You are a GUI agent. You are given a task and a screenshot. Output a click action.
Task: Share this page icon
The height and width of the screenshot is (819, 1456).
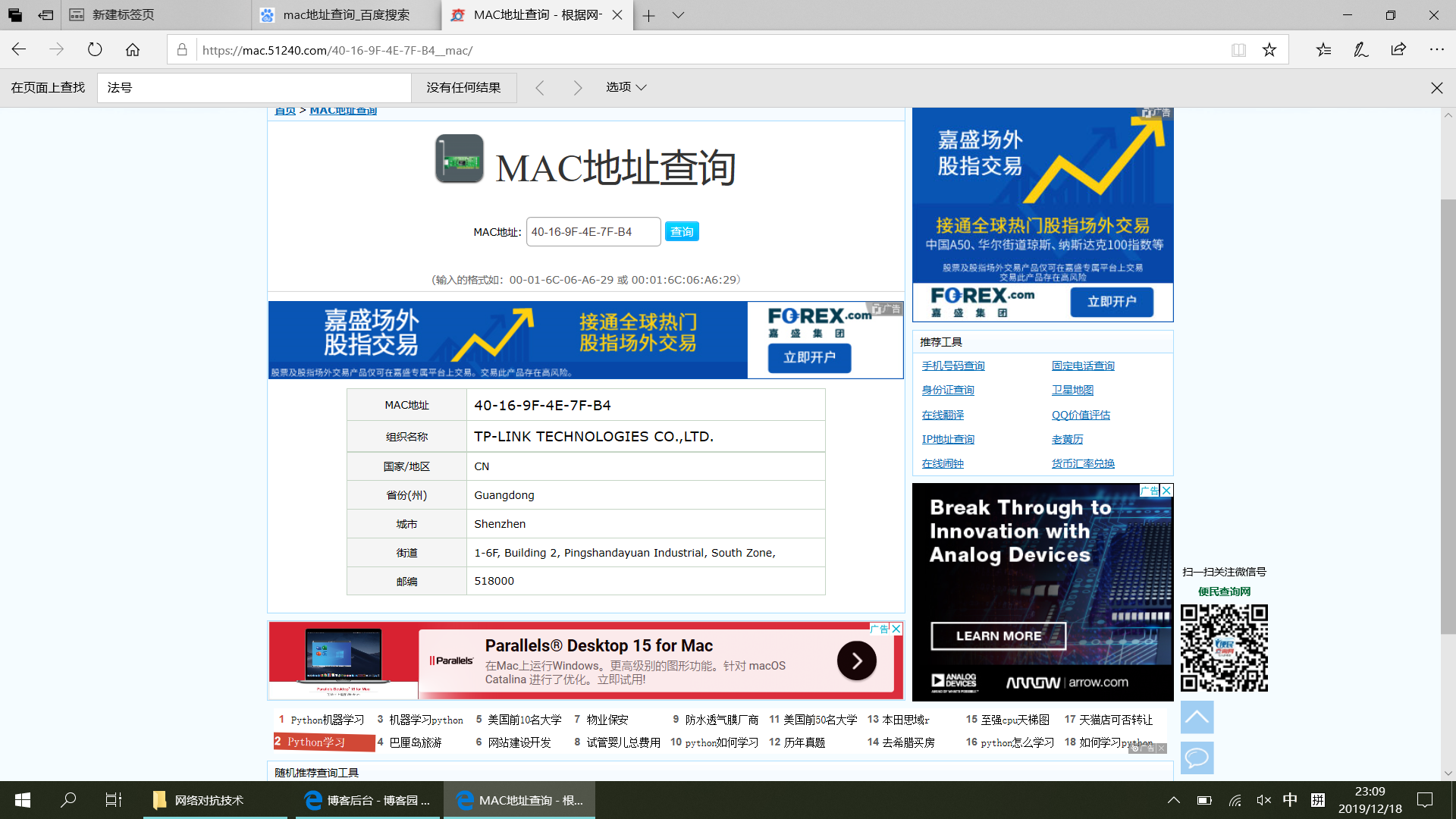(1398, 50)
